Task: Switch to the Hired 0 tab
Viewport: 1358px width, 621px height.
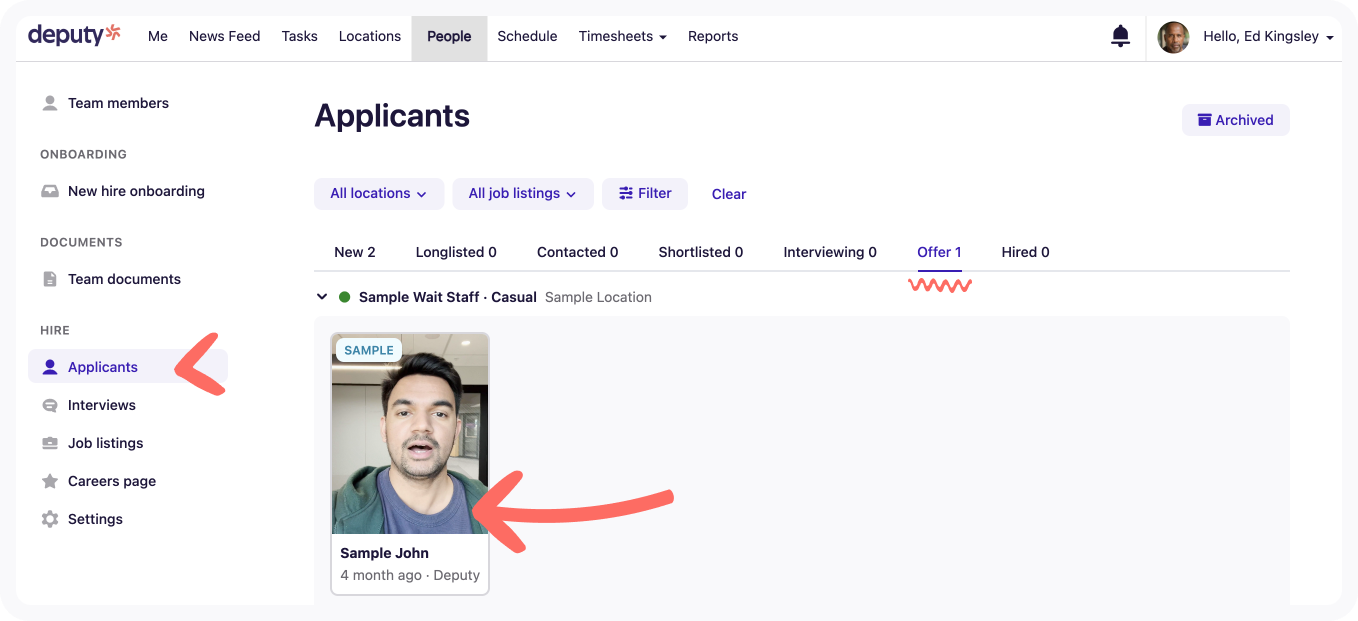Action: (x=1025, y=252)
